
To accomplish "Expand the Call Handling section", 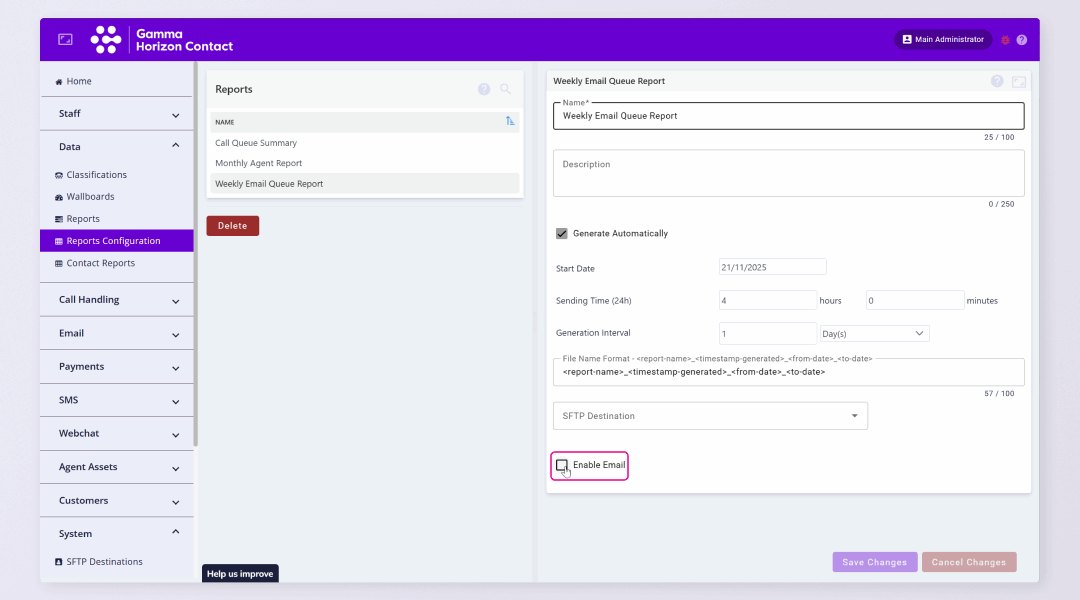I will [x=116, y=299].
